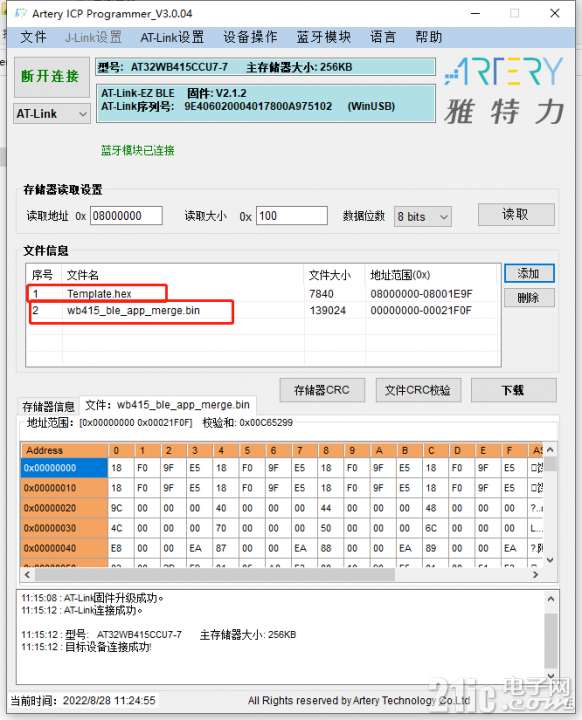Click the 读取大小 input field
This screenshot has width=582, height=720.
click(292, 216)
